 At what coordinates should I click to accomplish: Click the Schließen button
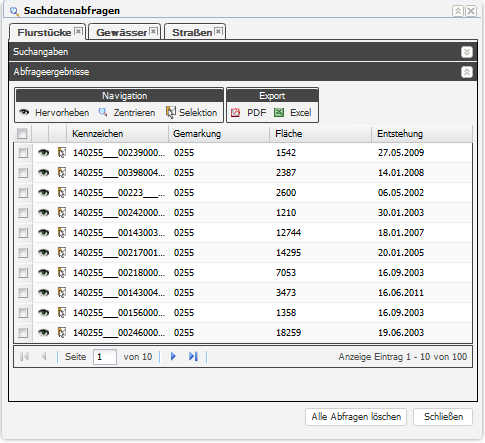443,417
